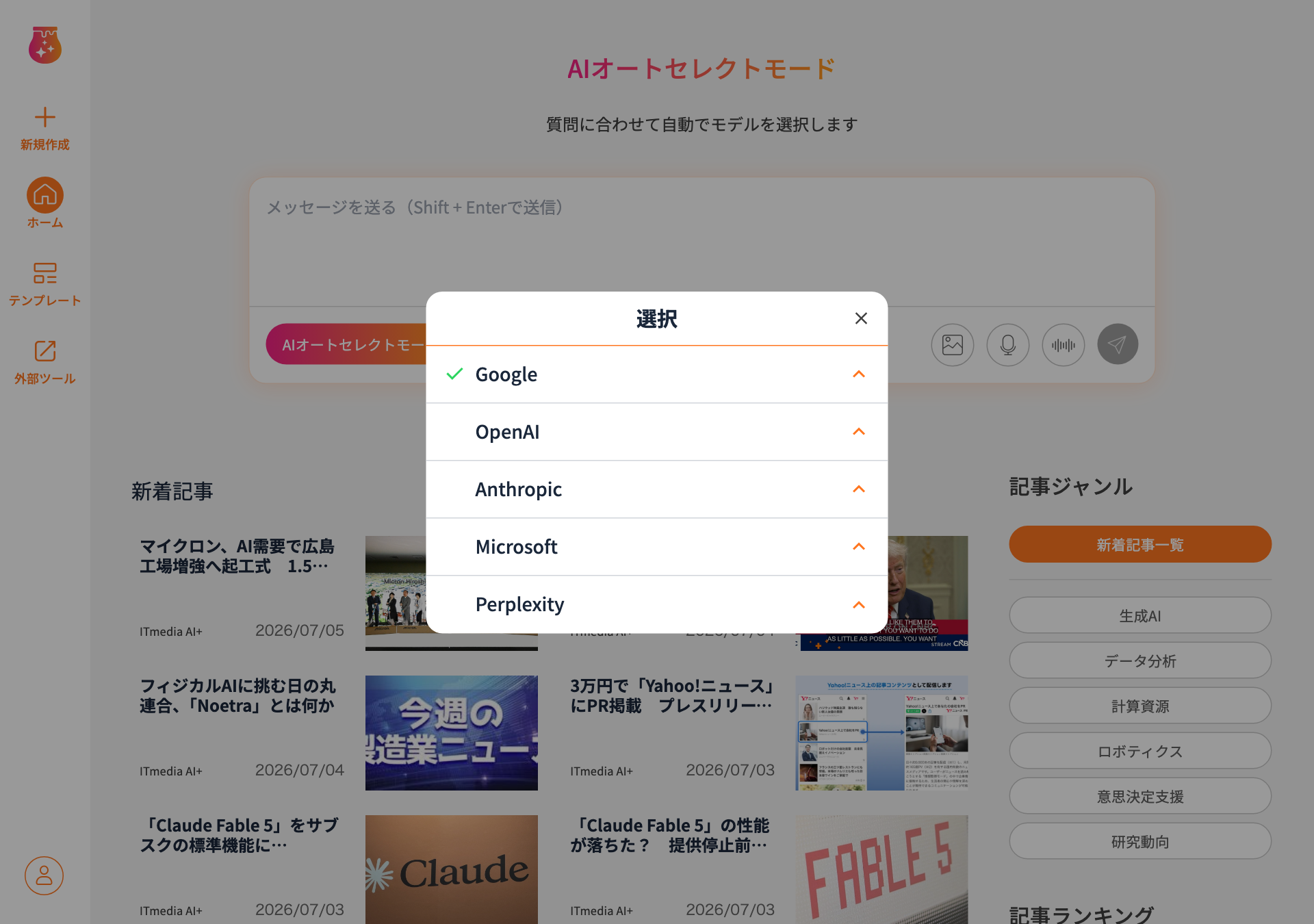
Task: Click the CNBC interview photo thumbnail
Action: pos(928,593)
